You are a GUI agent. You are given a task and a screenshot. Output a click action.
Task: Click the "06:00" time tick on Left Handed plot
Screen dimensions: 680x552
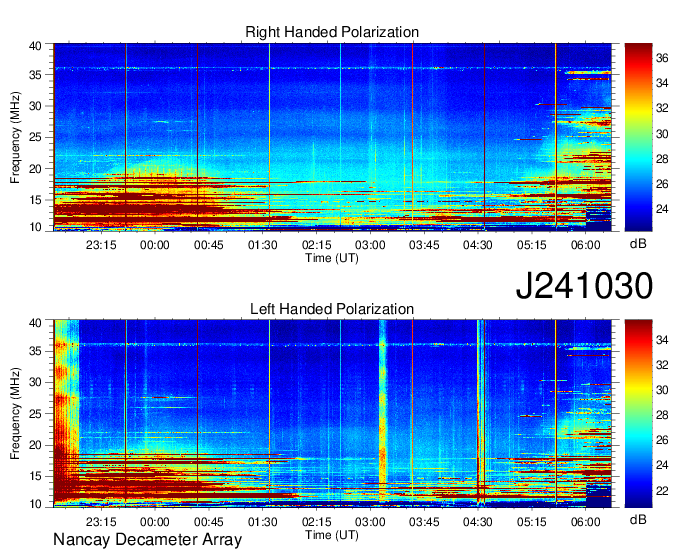586,522
